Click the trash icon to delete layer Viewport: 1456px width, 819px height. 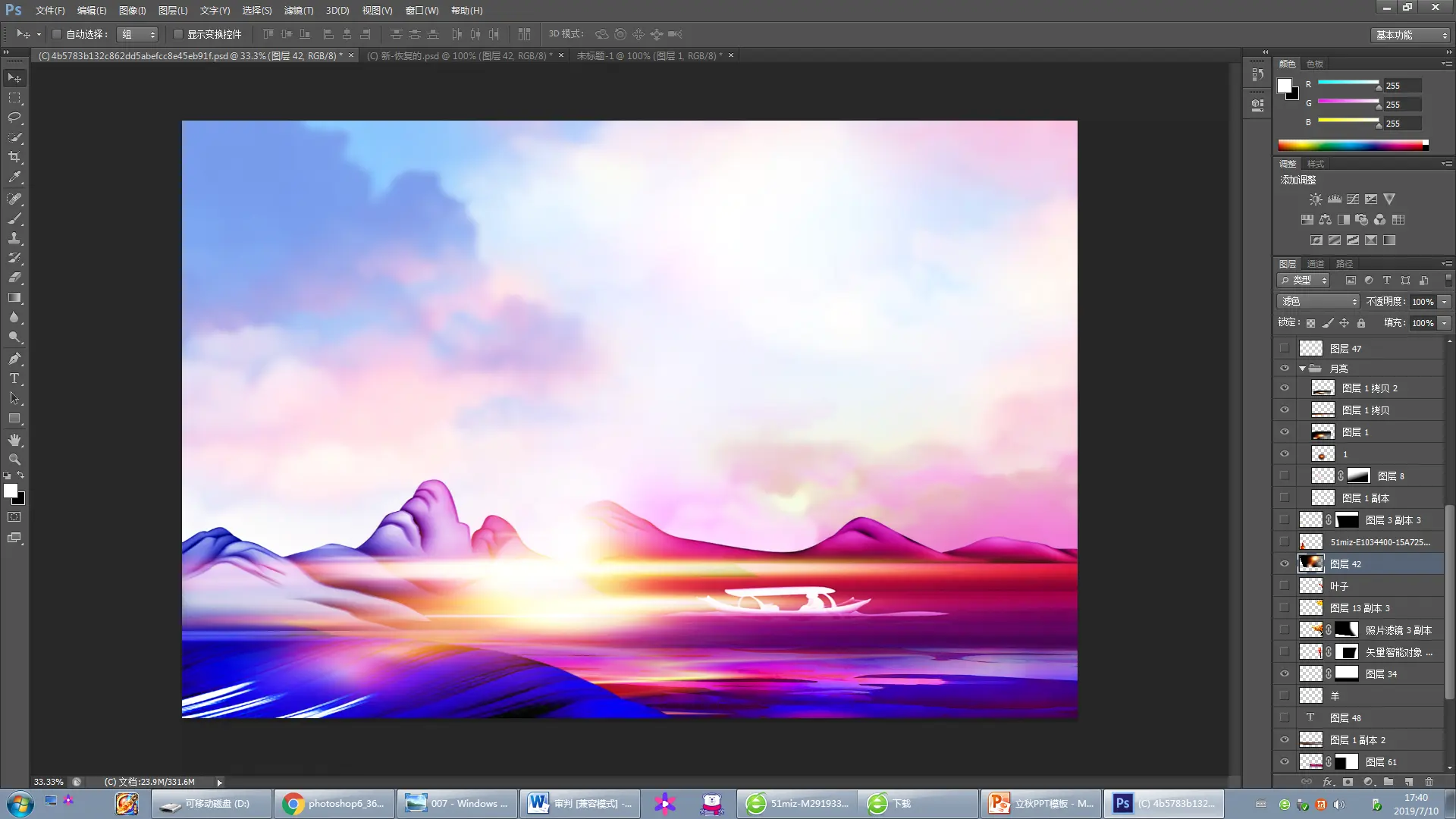(x=1429, y=782)
